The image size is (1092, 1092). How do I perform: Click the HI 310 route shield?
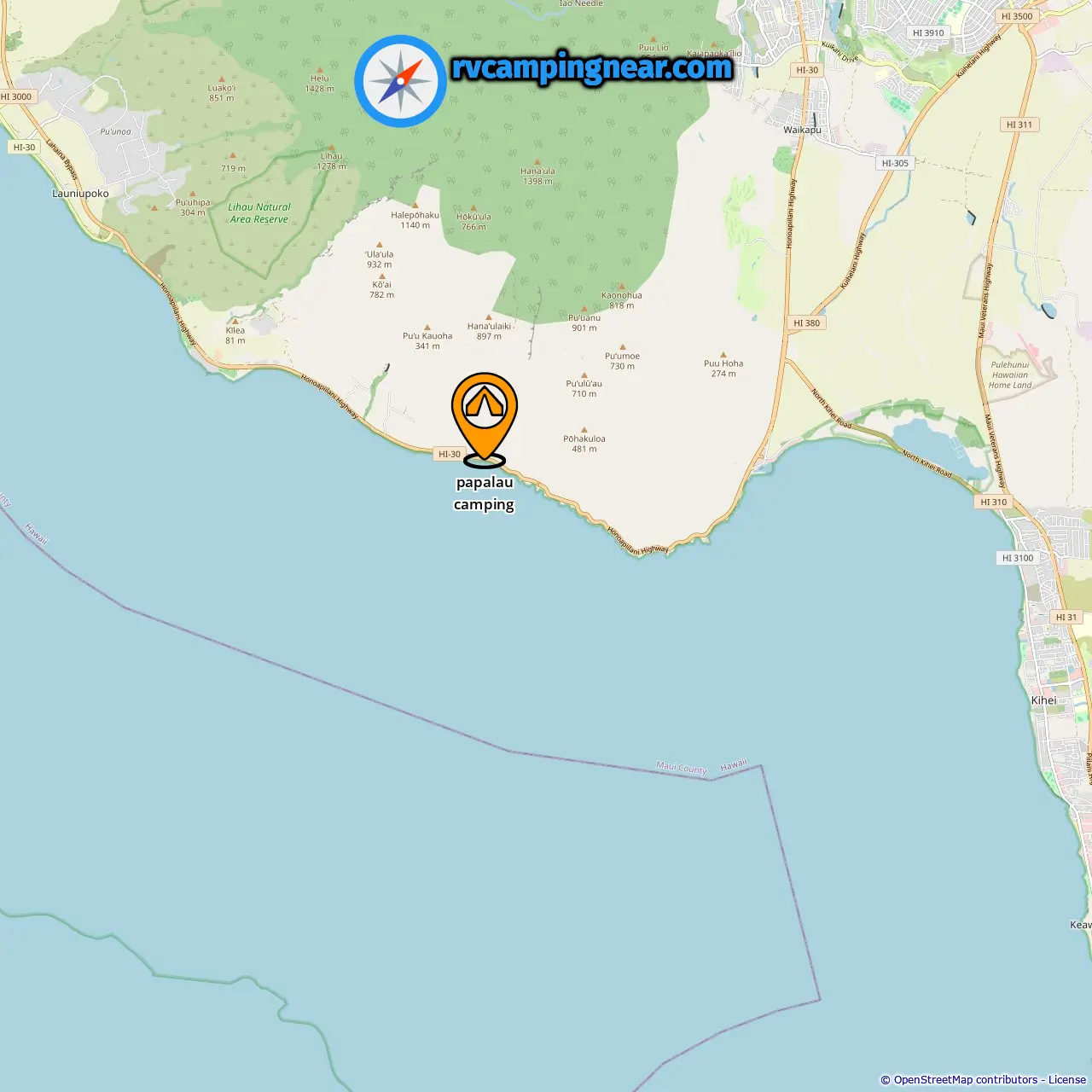[x=994, y=502]
